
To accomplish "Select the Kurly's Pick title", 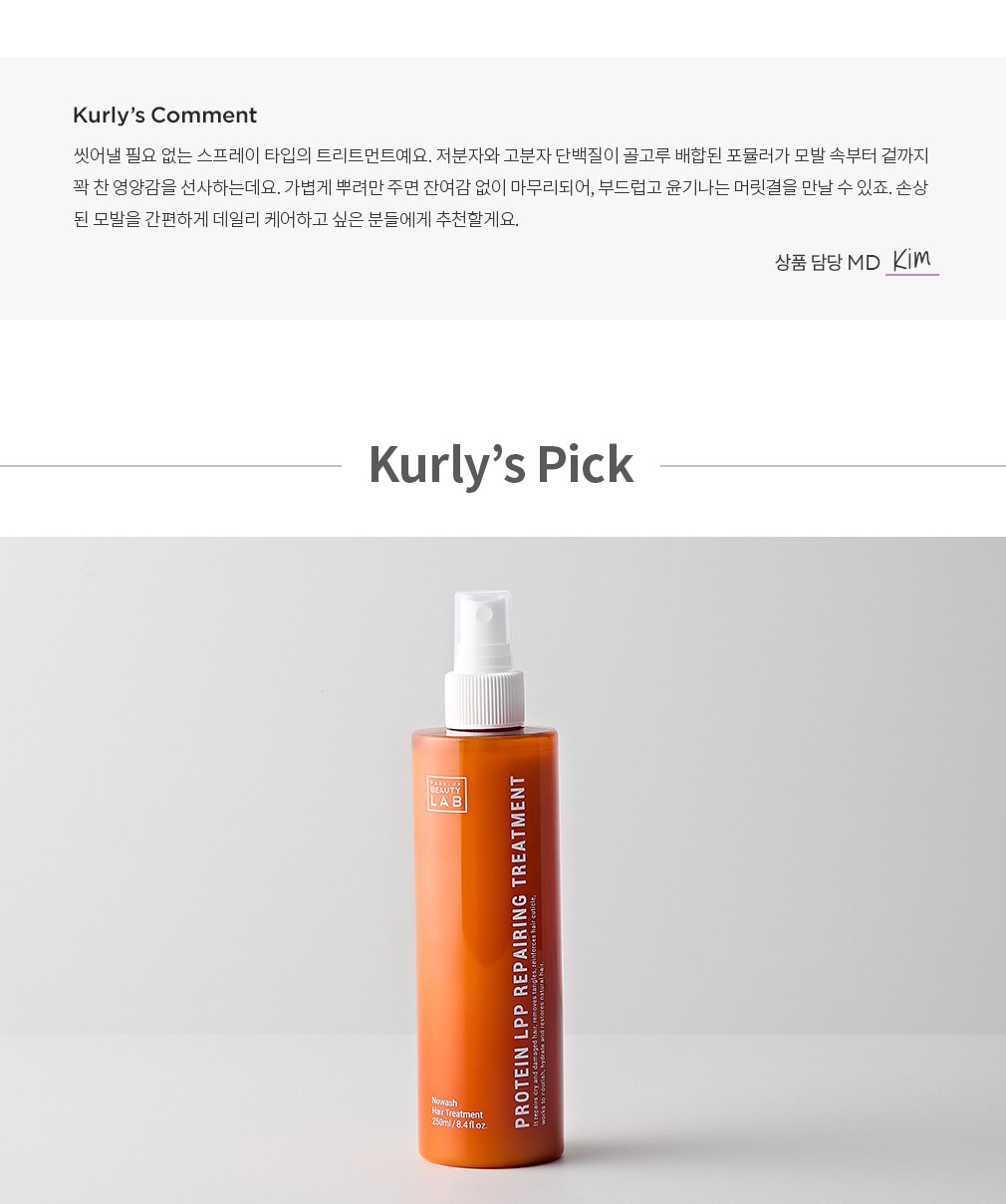I will (x=501, y=464).
